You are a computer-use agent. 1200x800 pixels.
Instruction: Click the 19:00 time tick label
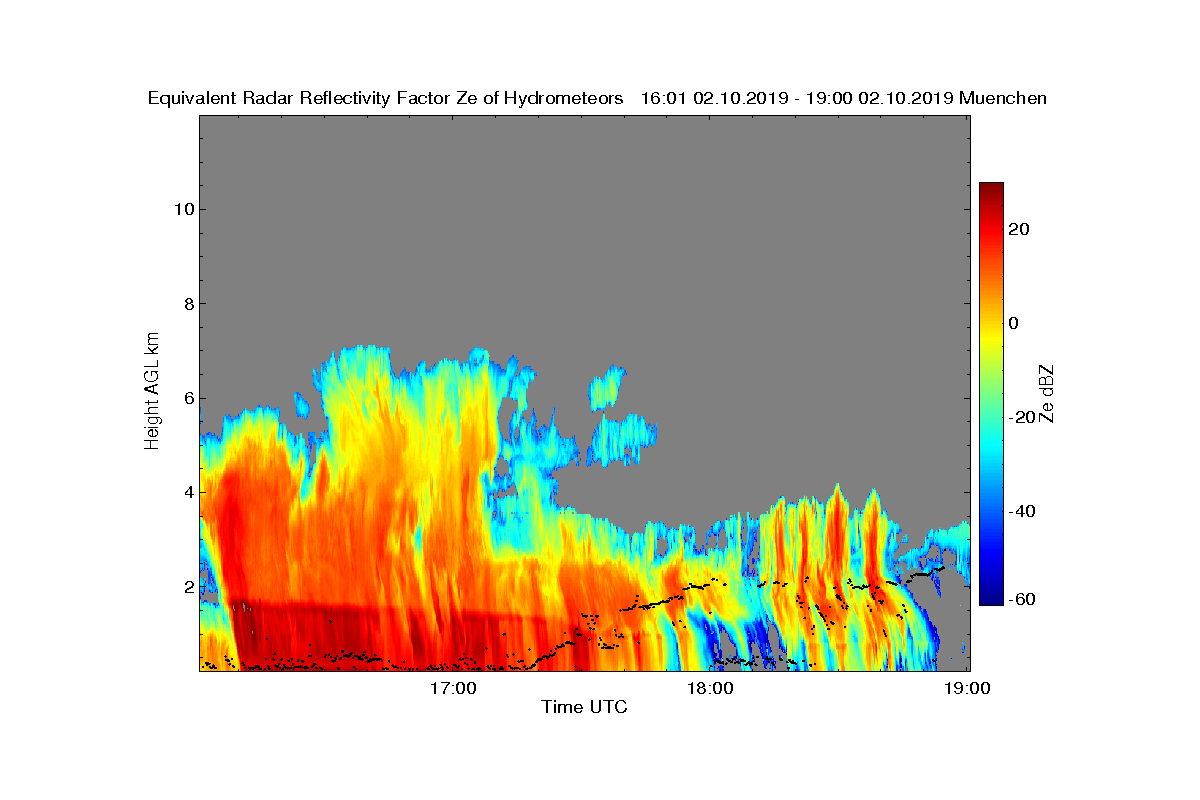(968, 688)
